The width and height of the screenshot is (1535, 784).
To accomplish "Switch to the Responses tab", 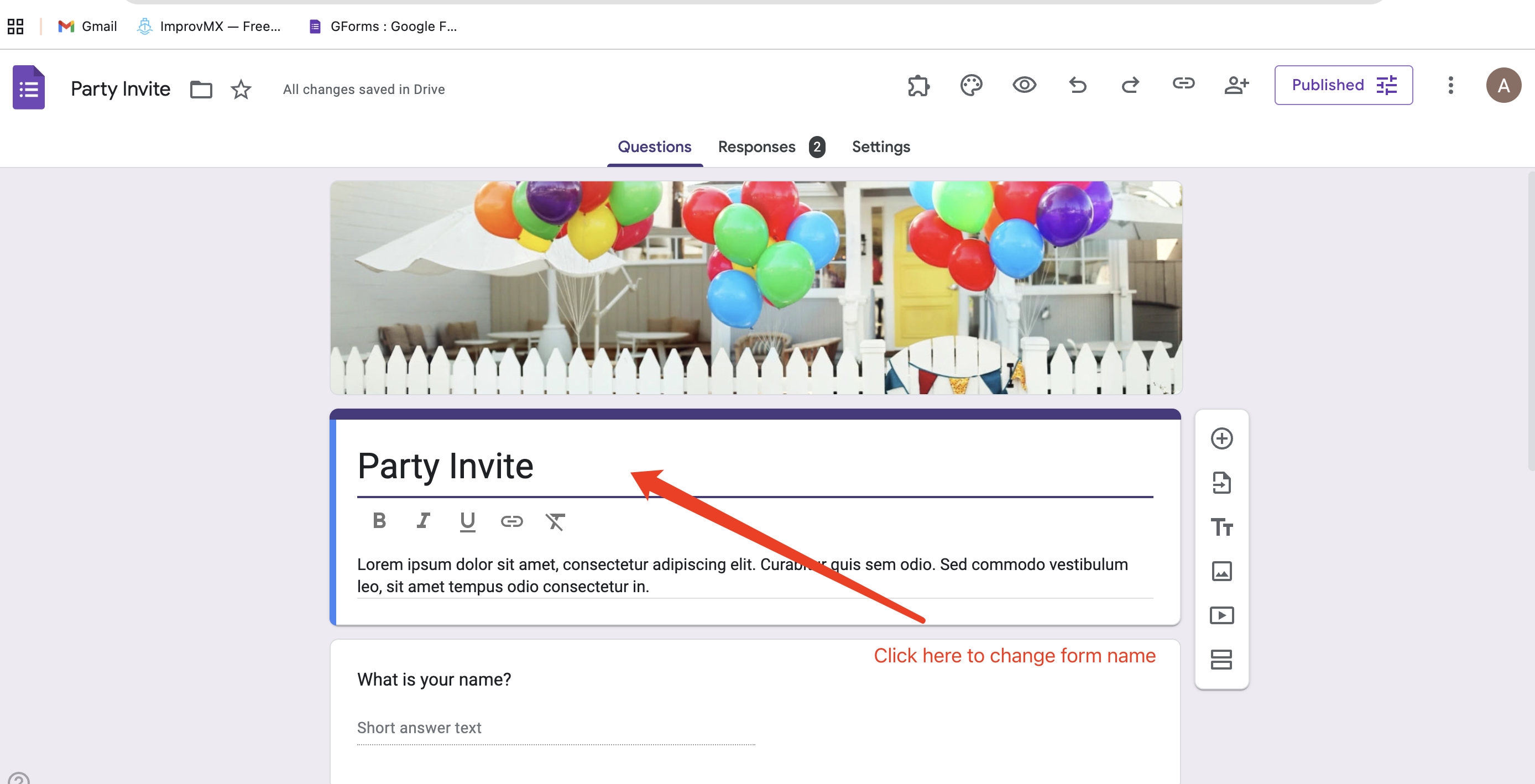I will [756, 147].
